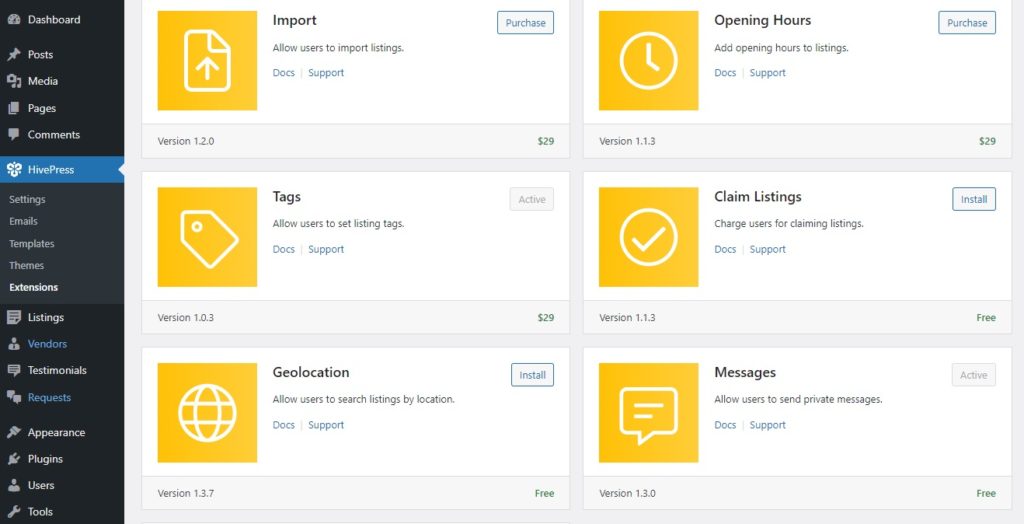Viewport: 1024px width, 524px height.
Task: Click the Import extension upload icon
Action: coord(207,61)
